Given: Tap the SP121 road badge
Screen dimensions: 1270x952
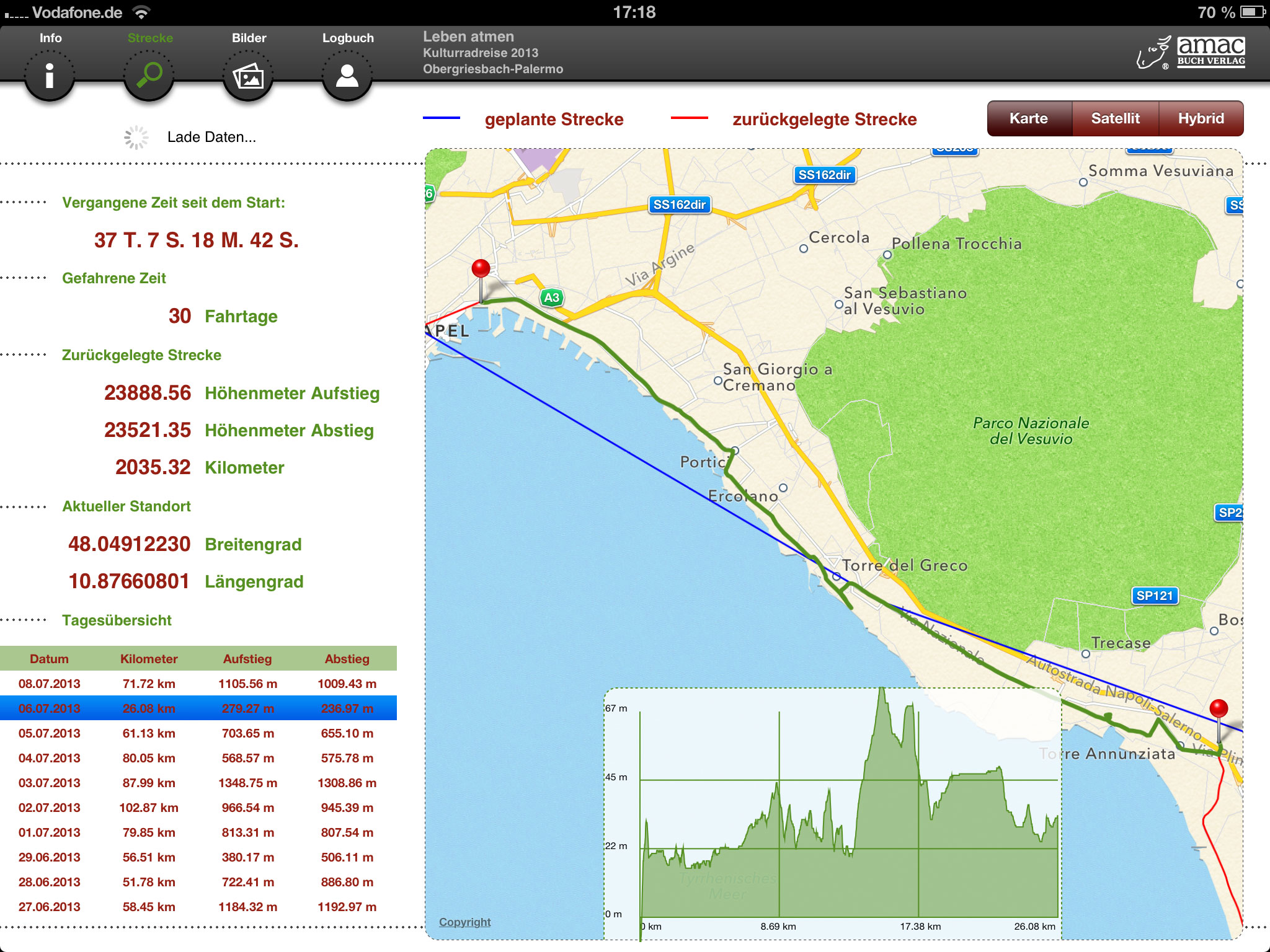Looking at the screenshot, I should pos(1154,596).
